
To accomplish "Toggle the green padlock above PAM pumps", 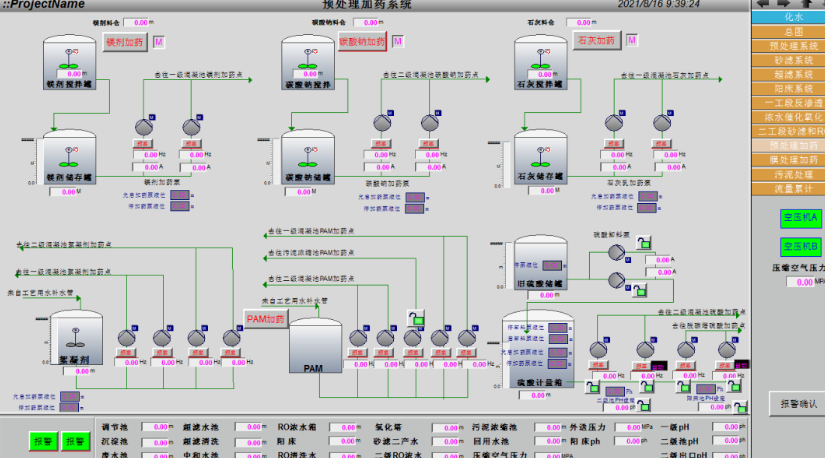I will click(412, 319).
